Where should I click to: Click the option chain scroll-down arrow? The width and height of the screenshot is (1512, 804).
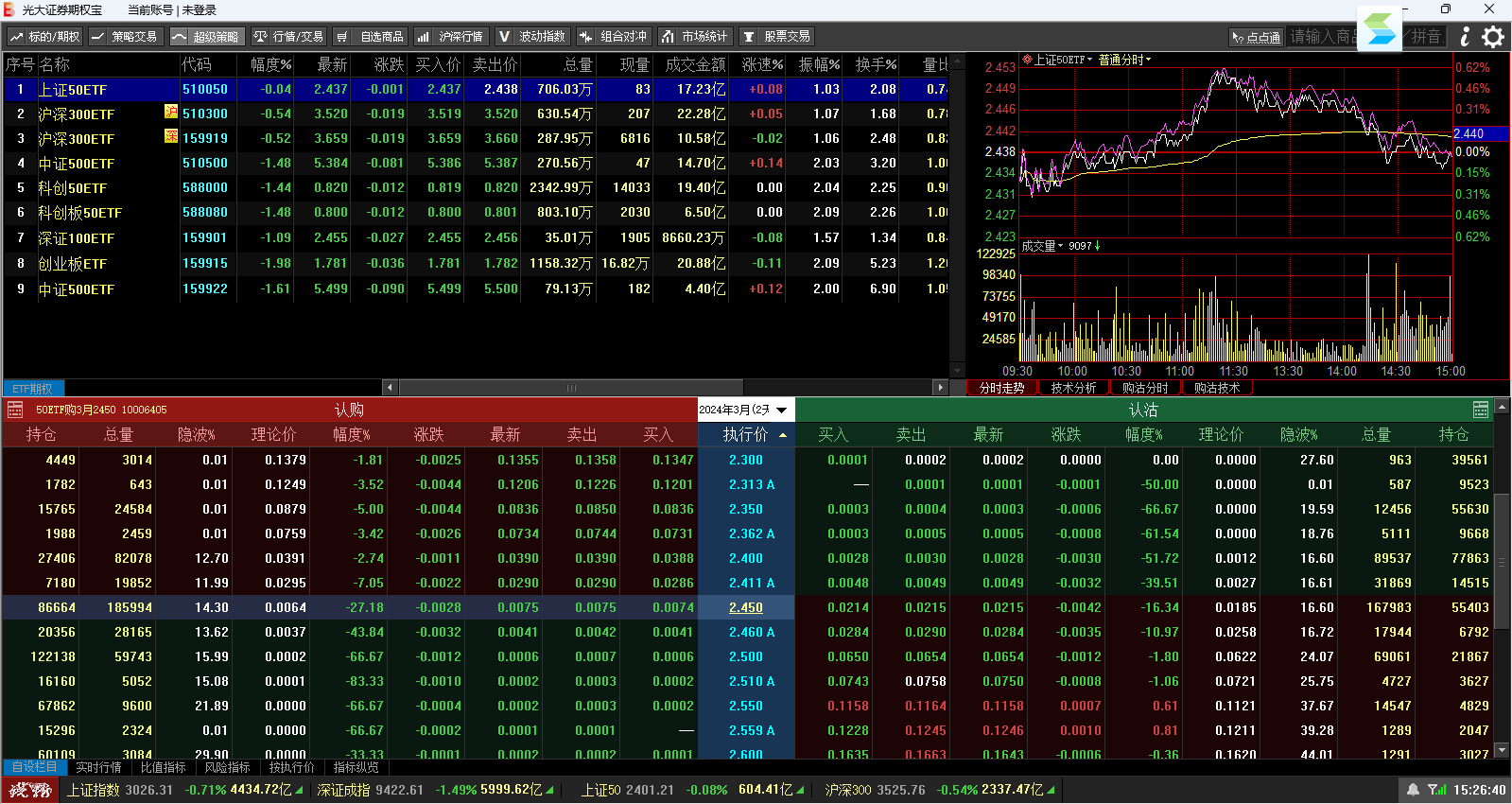pyautogui.click(x=1503, y=750)
